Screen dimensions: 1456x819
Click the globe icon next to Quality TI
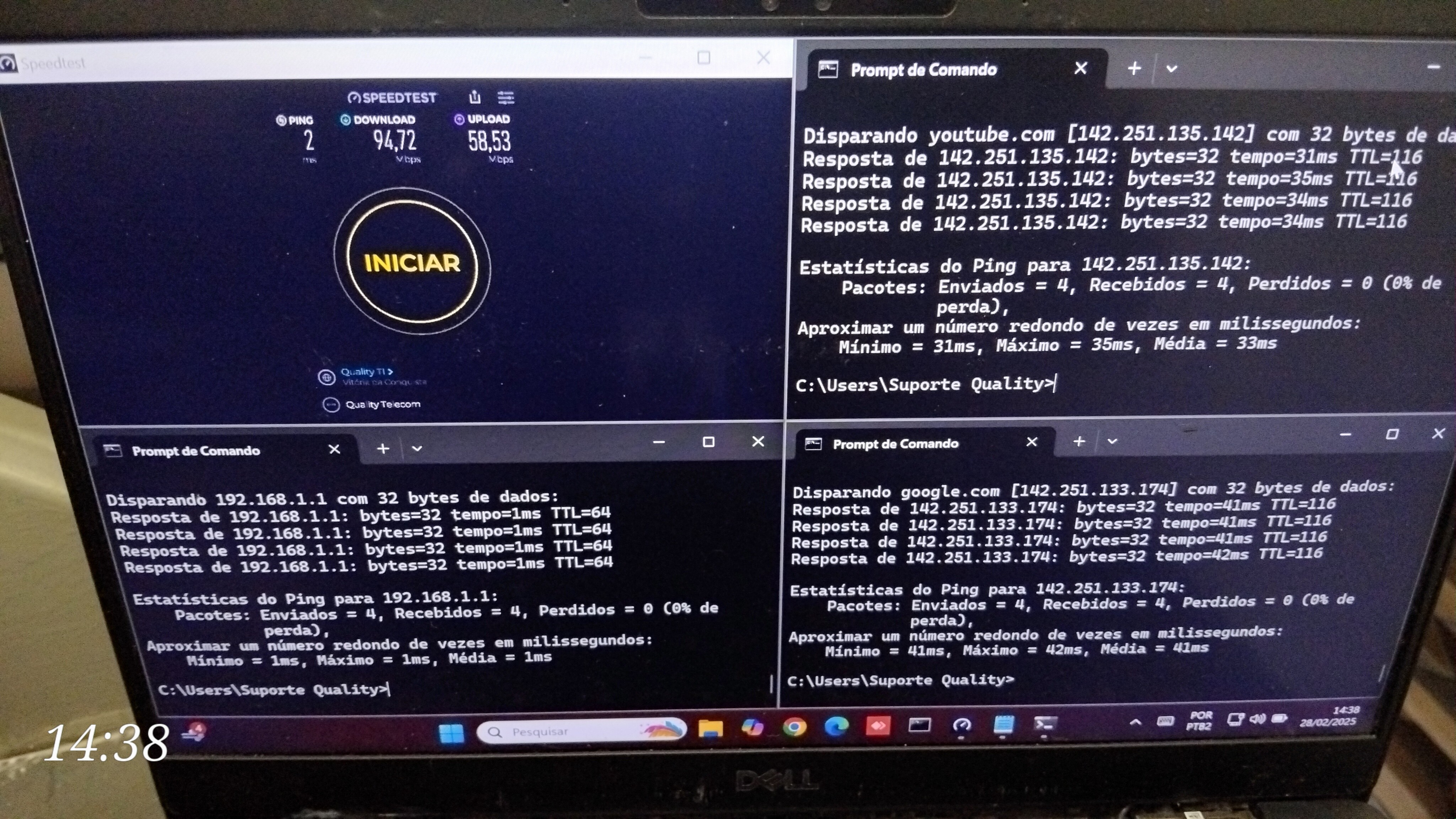click(x=327, y=377)
